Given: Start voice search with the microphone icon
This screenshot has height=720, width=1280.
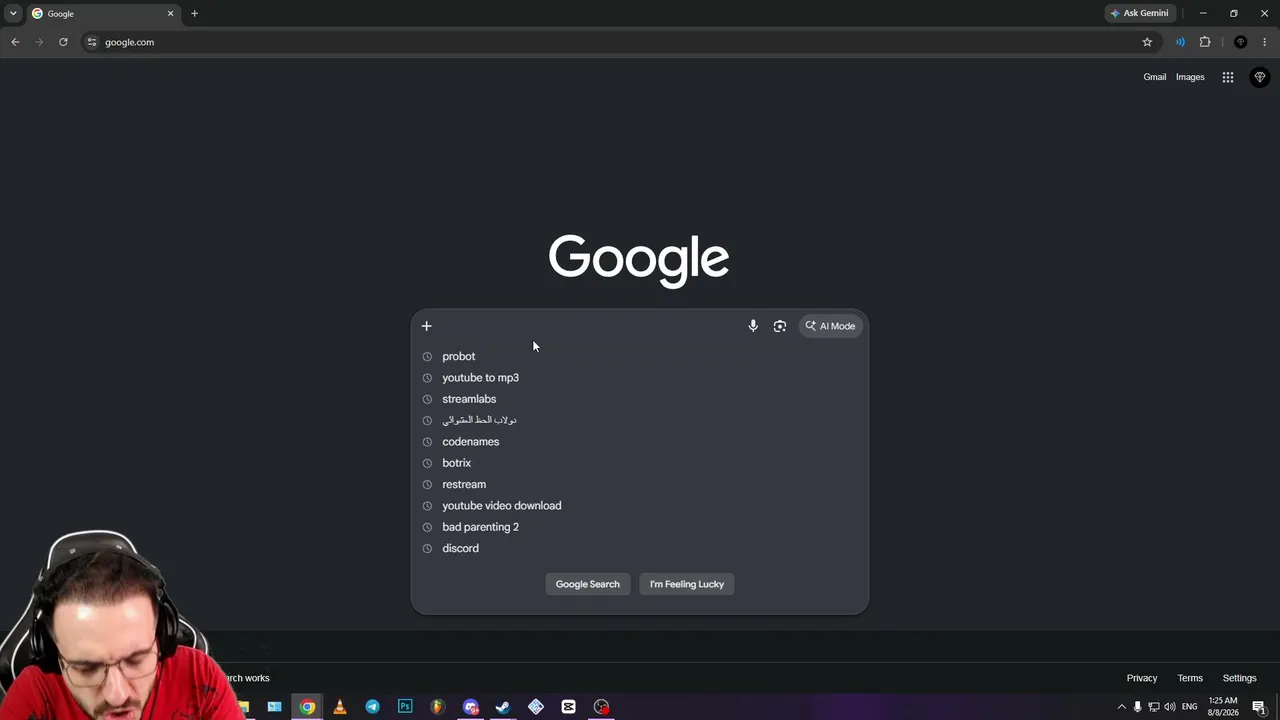Looking at the screenshot, I should (x=753, y=326).
